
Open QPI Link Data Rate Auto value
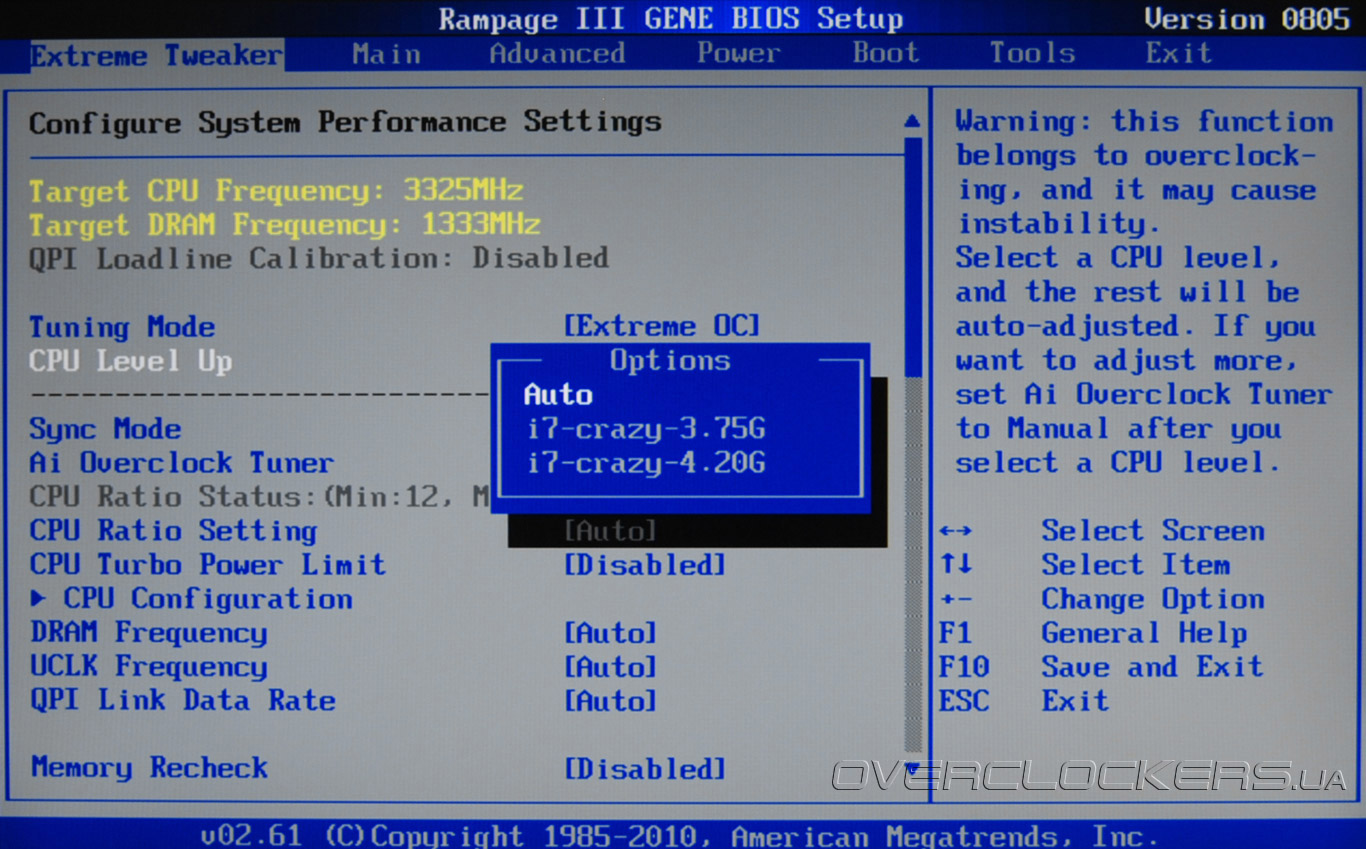610,701
